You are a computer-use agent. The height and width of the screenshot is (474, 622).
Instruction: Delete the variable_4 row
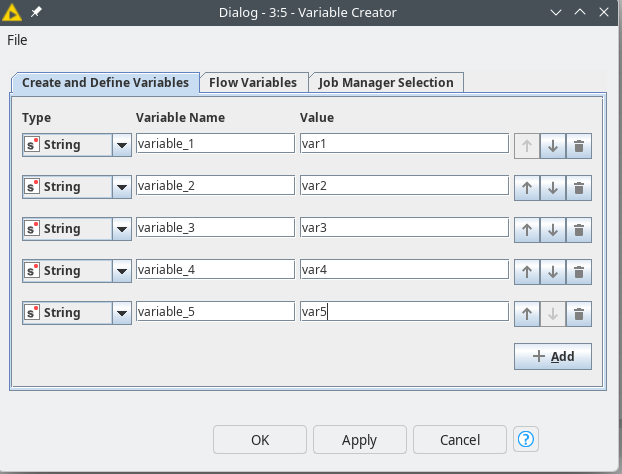tap(578, 271)
